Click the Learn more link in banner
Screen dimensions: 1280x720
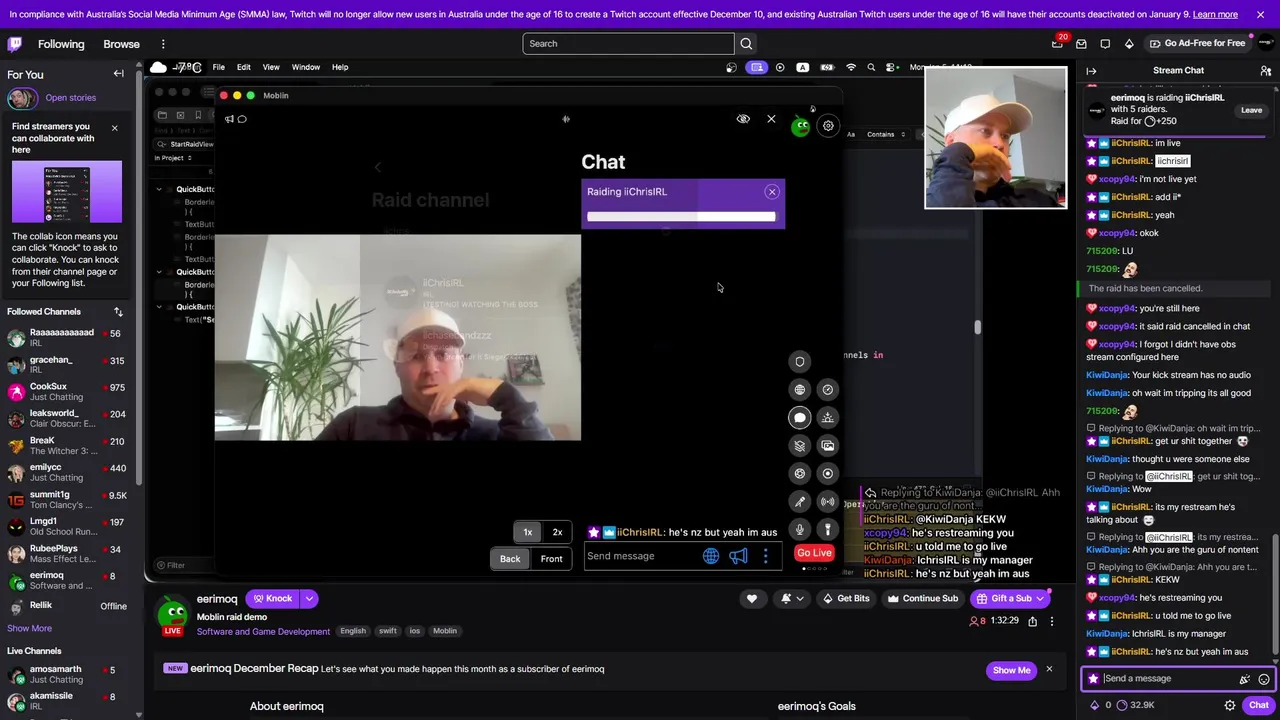tap(1215, 14)
